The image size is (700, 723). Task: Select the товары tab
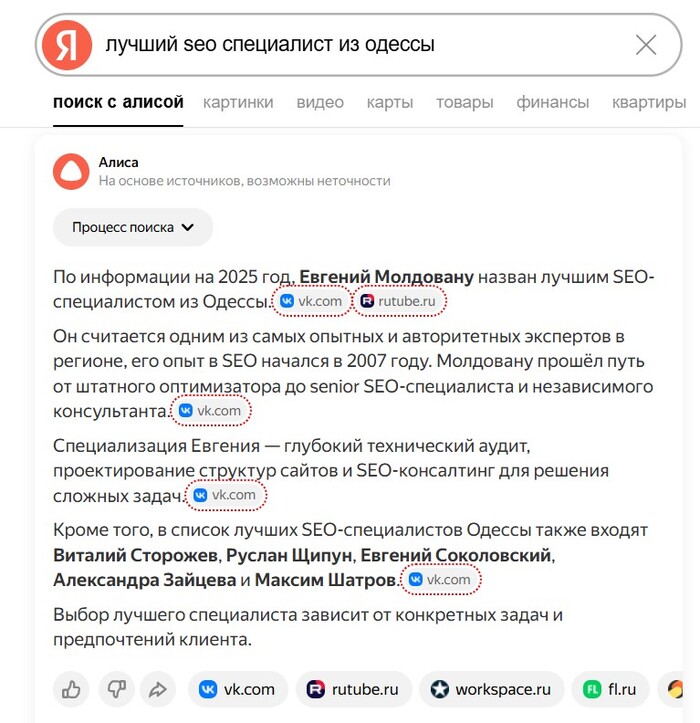pyautogui.click(x=464, y=102)
